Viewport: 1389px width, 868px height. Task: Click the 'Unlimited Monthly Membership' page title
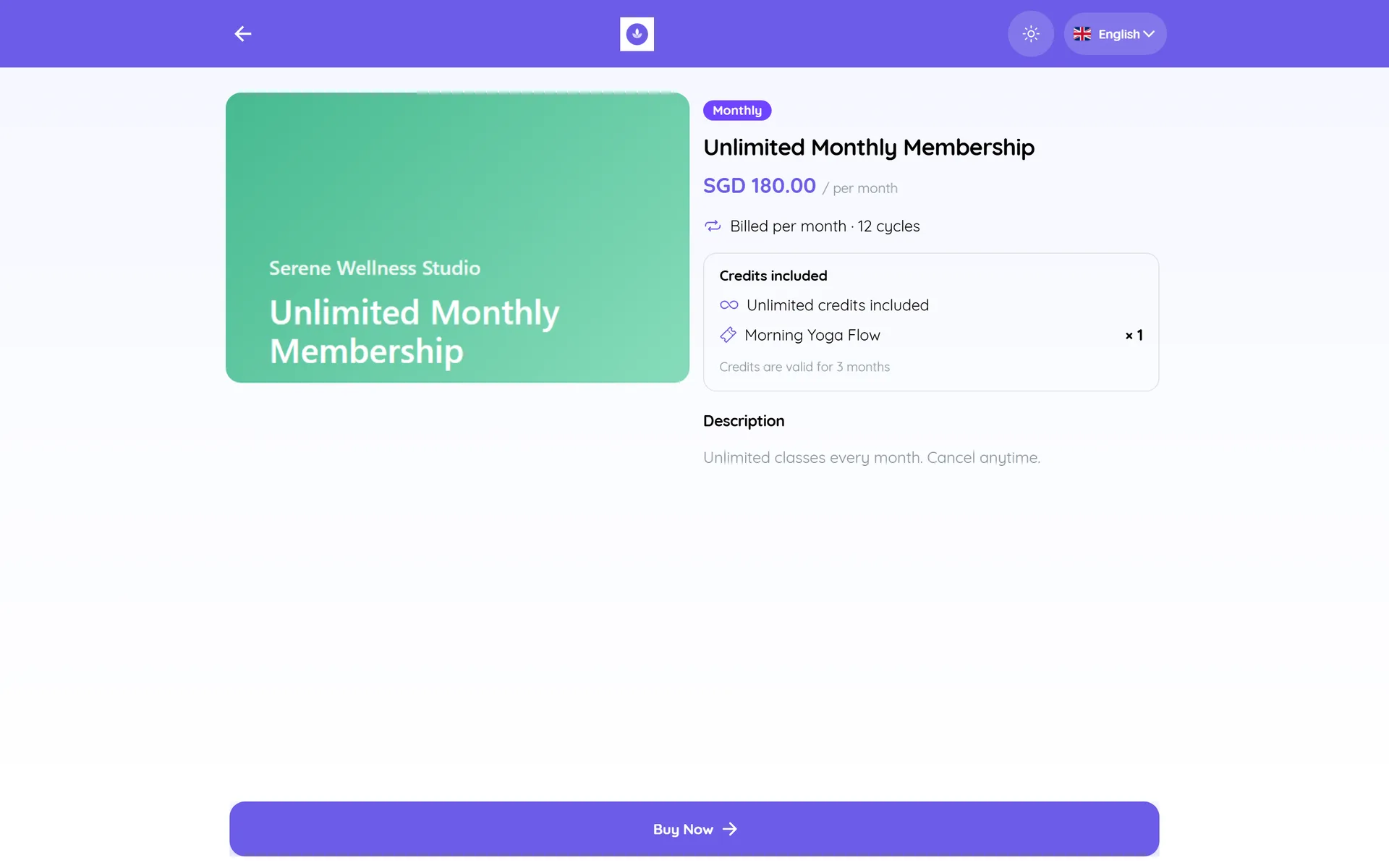coord(869,148)
